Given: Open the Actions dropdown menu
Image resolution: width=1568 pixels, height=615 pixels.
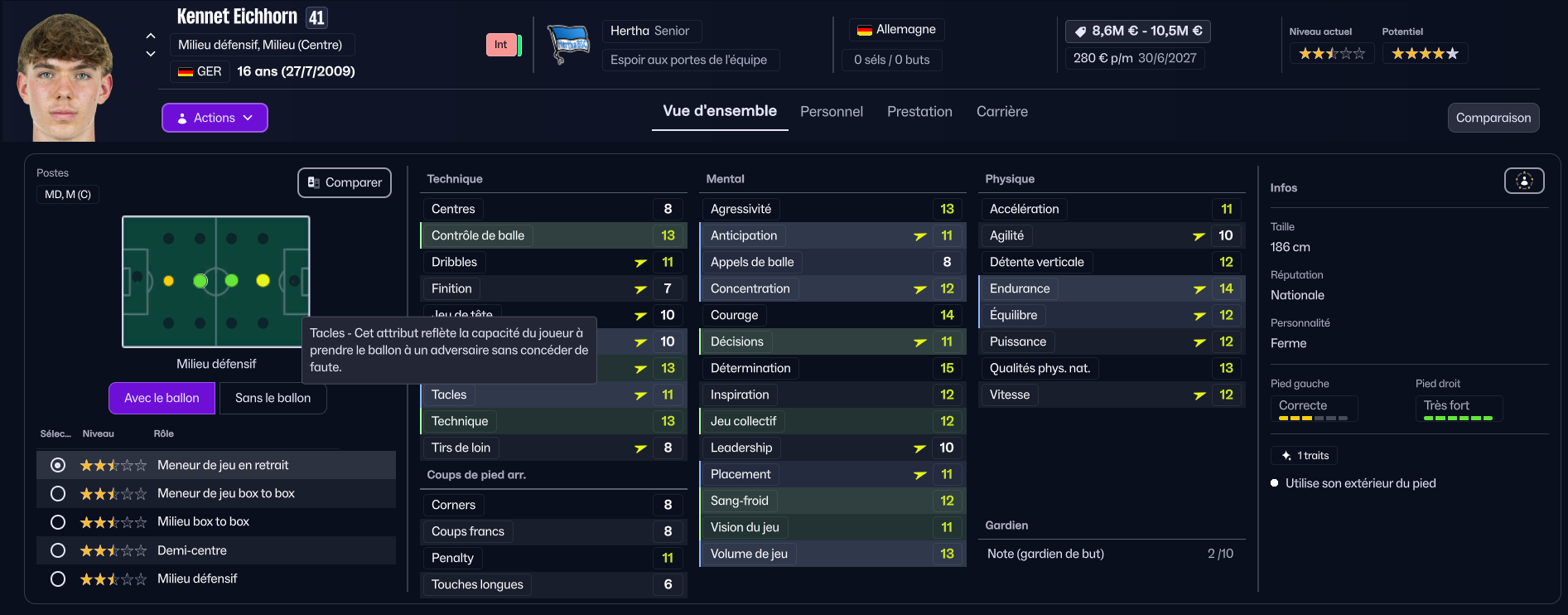Looking at the screenshot, I should coord(215,118).
